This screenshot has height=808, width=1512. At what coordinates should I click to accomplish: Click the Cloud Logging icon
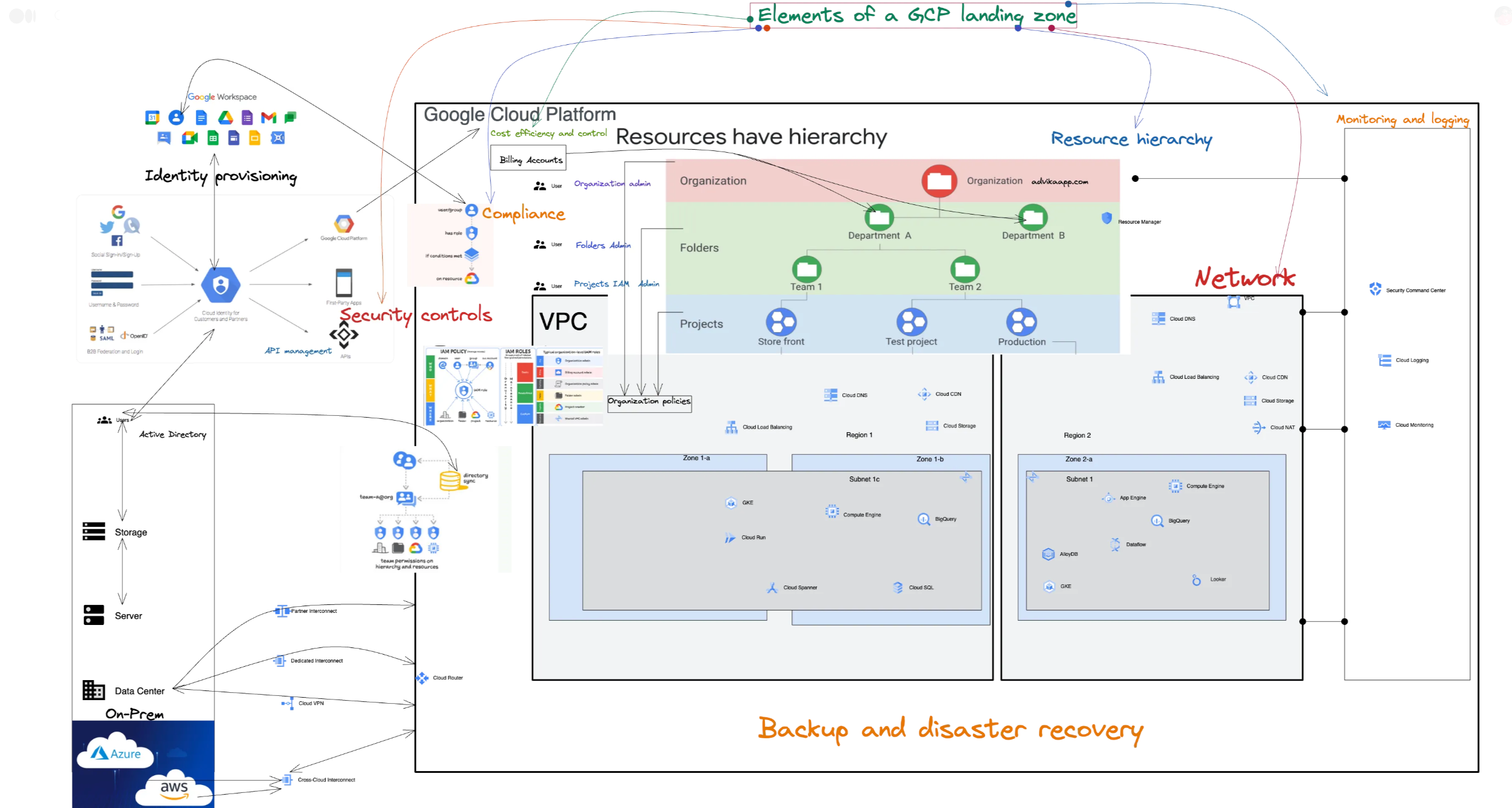[1385, 360]
